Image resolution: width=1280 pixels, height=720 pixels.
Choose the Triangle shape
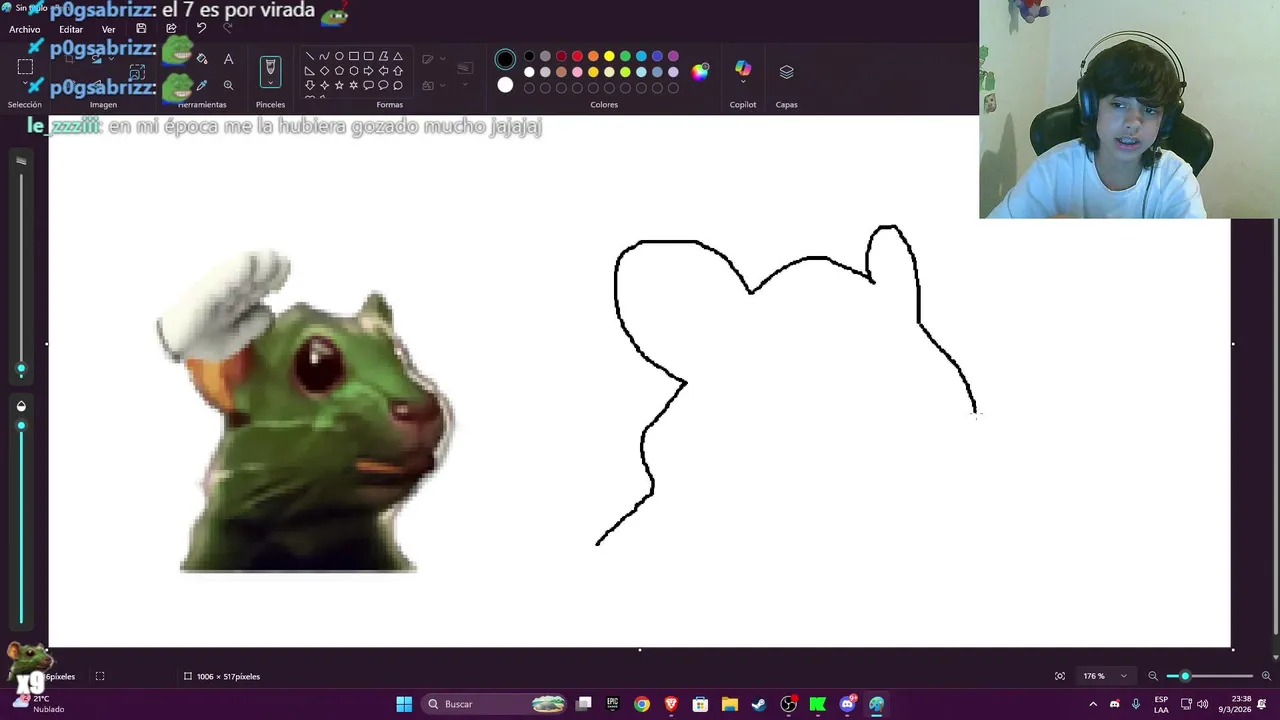398,56
